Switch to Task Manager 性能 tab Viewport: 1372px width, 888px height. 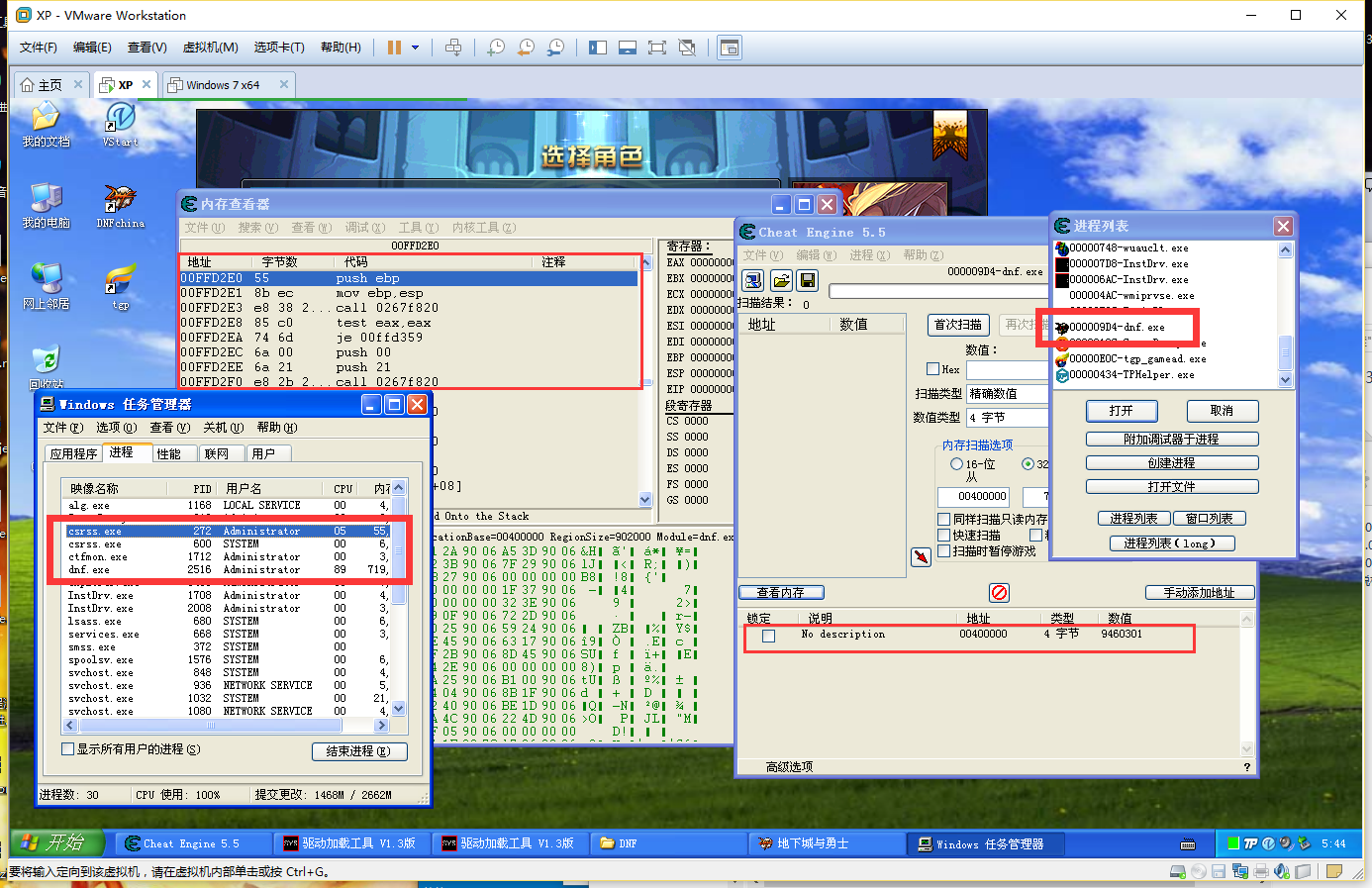pos(168,453)
